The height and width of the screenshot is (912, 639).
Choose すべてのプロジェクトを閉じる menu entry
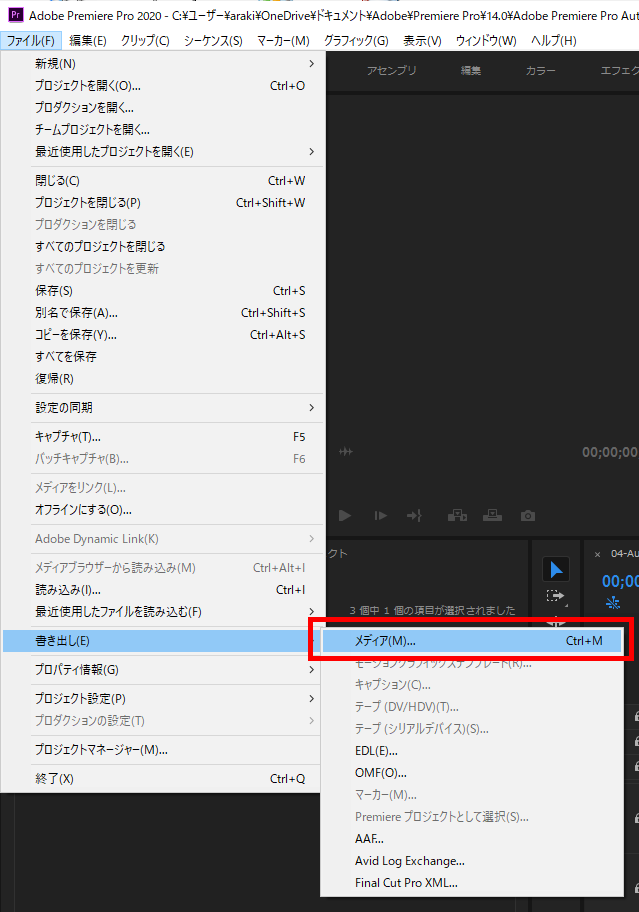pyautogui.click(x=162, y=247)
